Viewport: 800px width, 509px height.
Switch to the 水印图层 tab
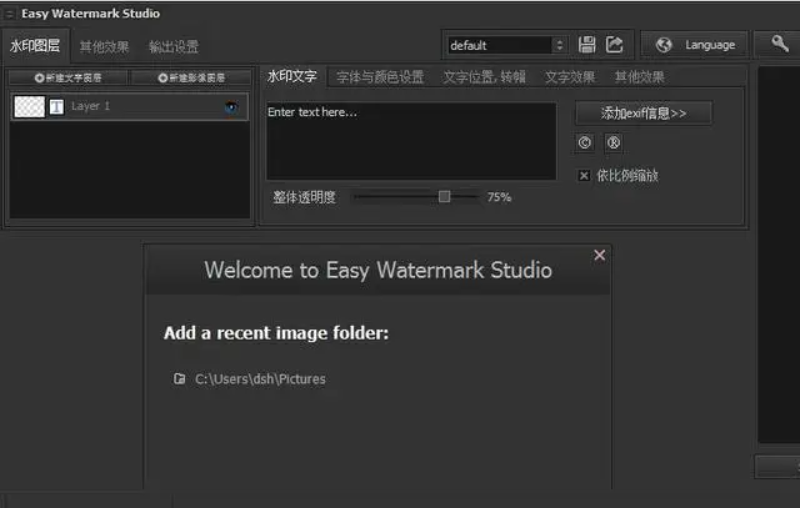point(35,46)
